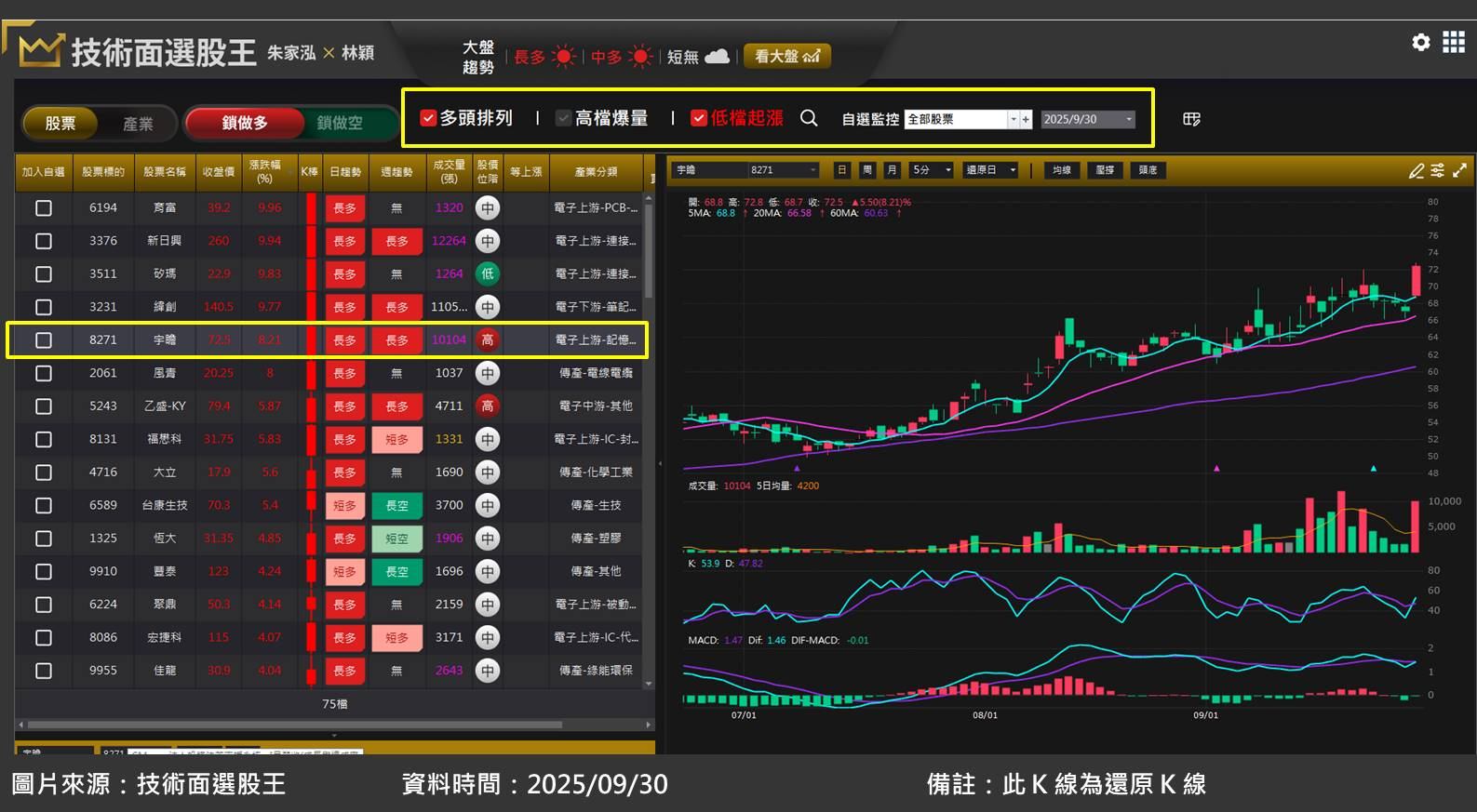
Task: Uncheck the 多頭排列 filter checkbox
Action: (x=428, y=118)
